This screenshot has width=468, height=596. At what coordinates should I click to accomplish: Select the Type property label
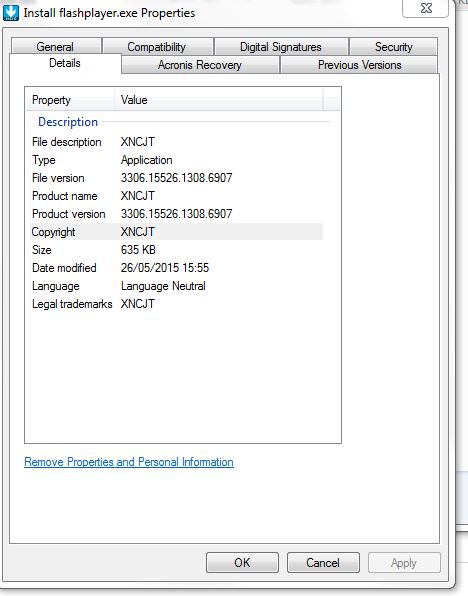click(44, 160)
